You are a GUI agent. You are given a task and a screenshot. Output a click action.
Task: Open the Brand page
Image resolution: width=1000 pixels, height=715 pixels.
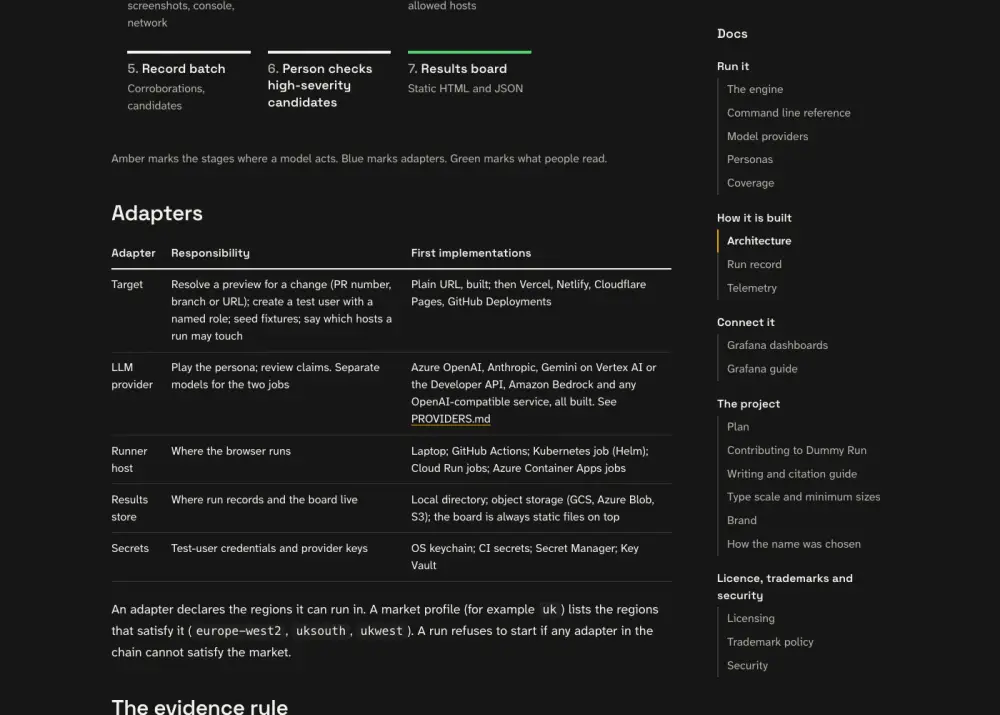pyautogui.click(x=741, y=520)
